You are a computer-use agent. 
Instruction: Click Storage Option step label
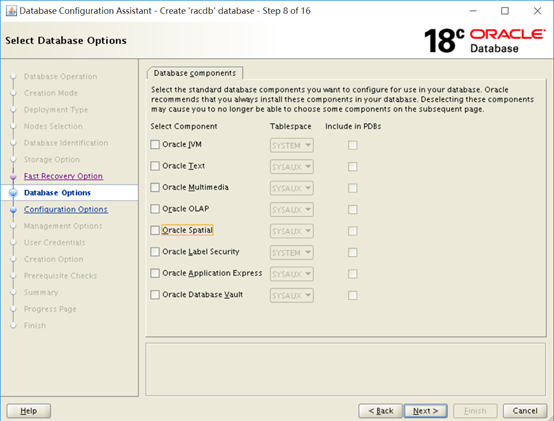pos(52,160)
